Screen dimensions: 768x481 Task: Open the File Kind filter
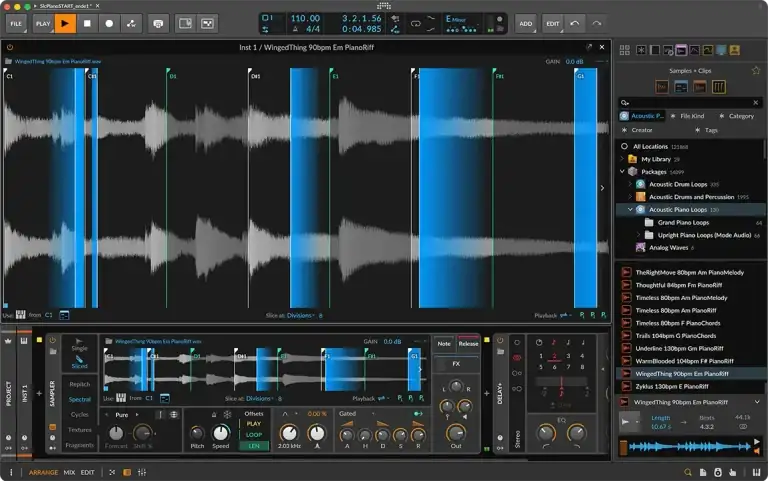coord(687,116)
